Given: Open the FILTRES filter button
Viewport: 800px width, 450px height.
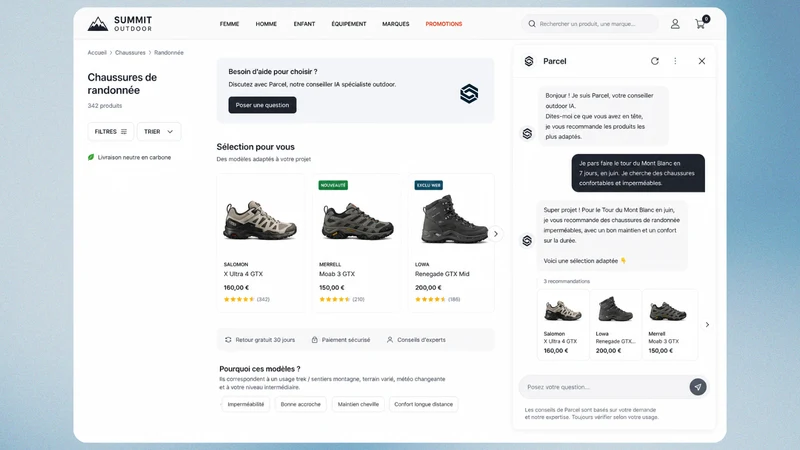Looking at the screenshot, I should coord(111,132).
